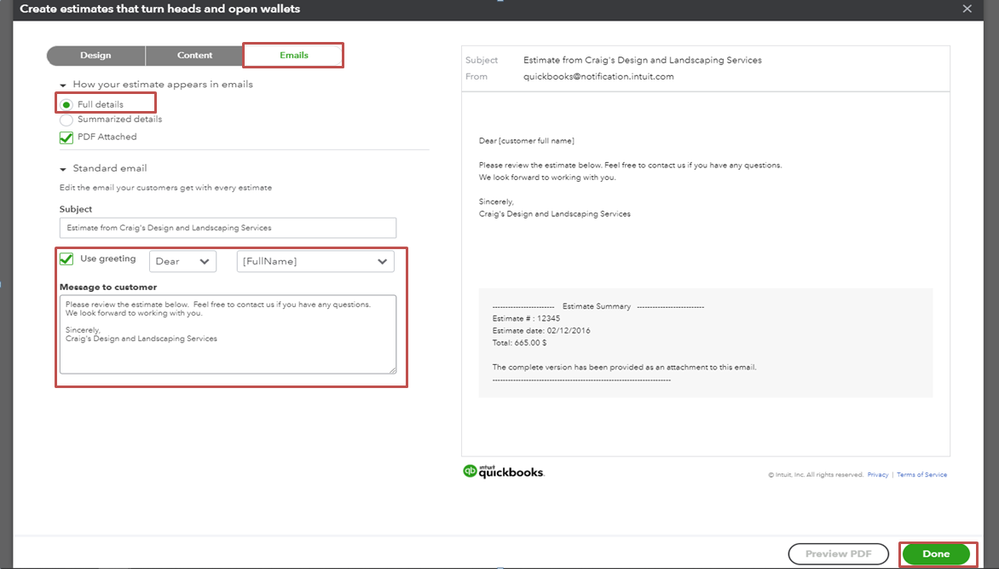Image resolution: width=999 pixels, height=569 pixels.
Task: Collapse the Standard email section arrow
Action: point(63,169)
